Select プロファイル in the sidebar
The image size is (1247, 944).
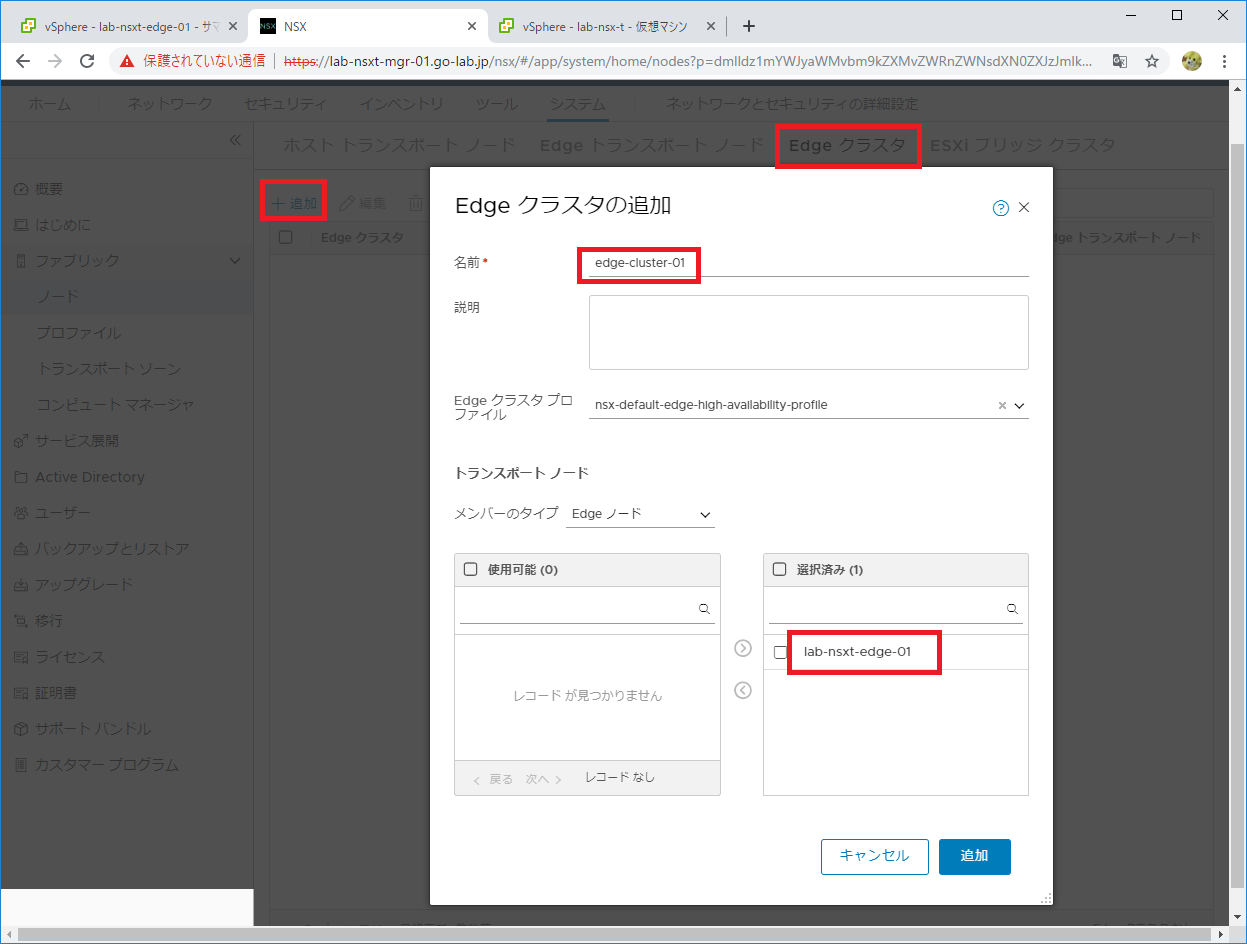click(x=78, y=333)
